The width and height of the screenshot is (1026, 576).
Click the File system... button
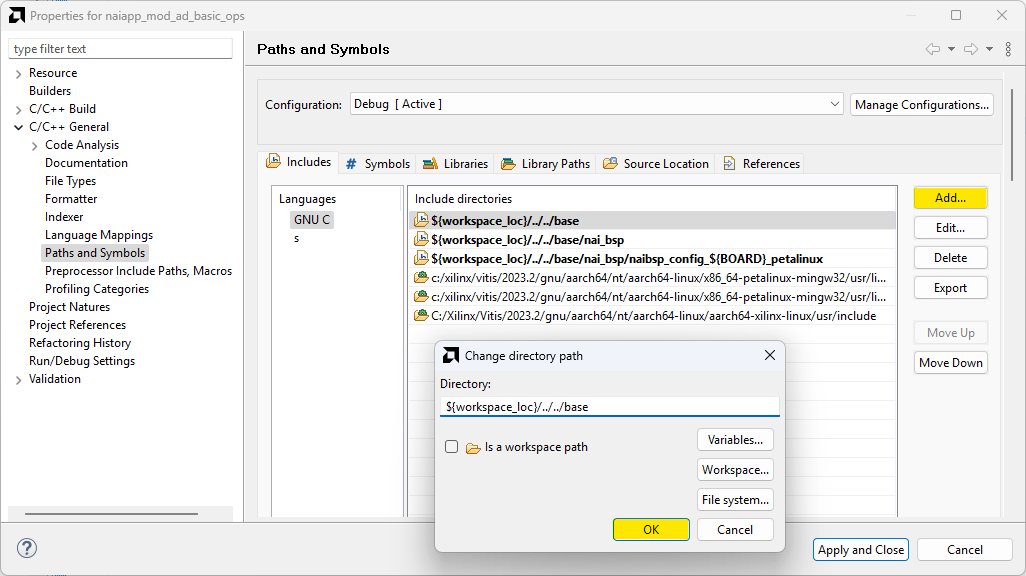[735, 500]
